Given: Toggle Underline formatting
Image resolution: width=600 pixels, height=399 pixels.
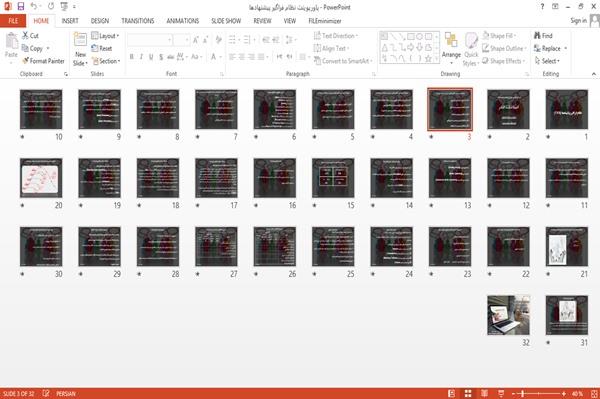Looking at the screenshot, I should pyautogui.click(x=151, y=57).
